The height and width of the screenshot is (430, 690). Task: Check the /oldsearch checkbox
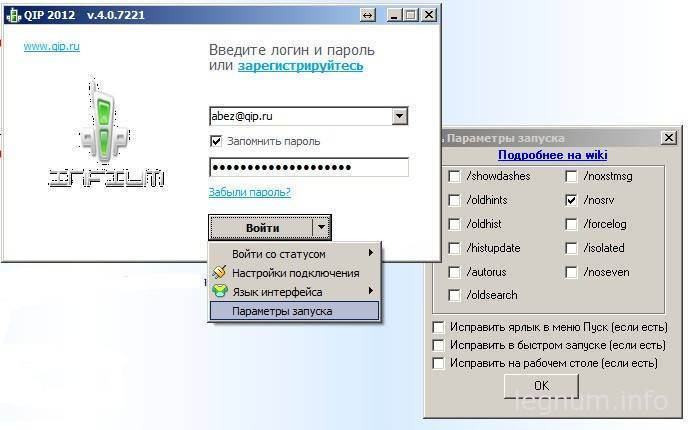454,295
